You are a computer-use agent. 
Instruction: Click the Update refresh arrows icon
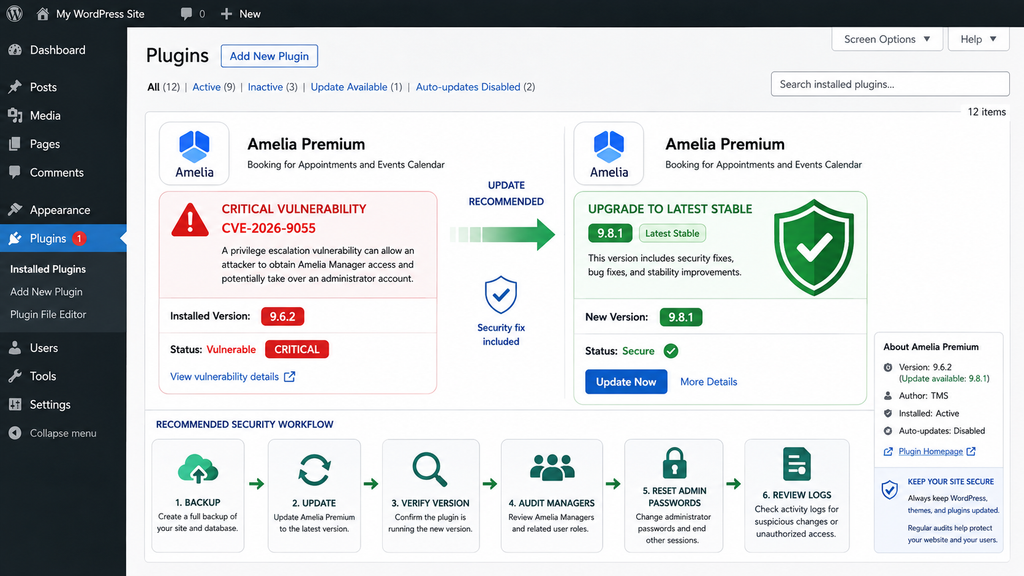[314, 470]
